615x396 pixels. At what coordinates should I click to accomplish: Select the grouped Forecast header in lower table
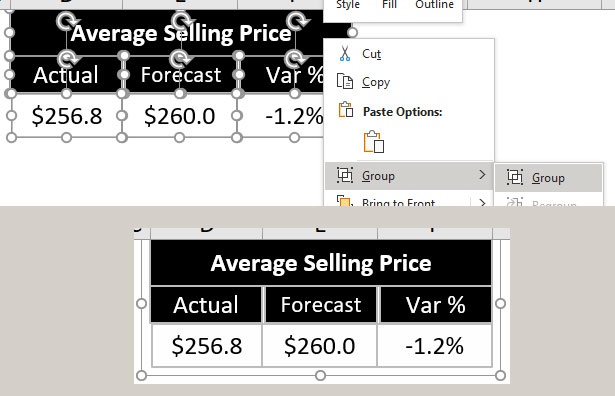coord(321,305)
